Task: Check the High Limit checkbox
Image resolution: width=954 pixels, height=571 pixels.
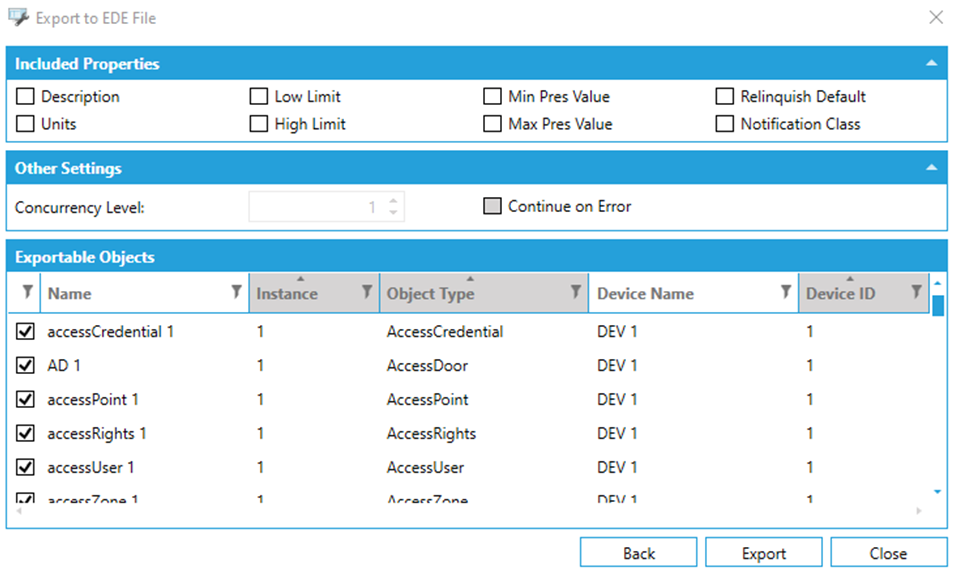Action: click(259, 124)
